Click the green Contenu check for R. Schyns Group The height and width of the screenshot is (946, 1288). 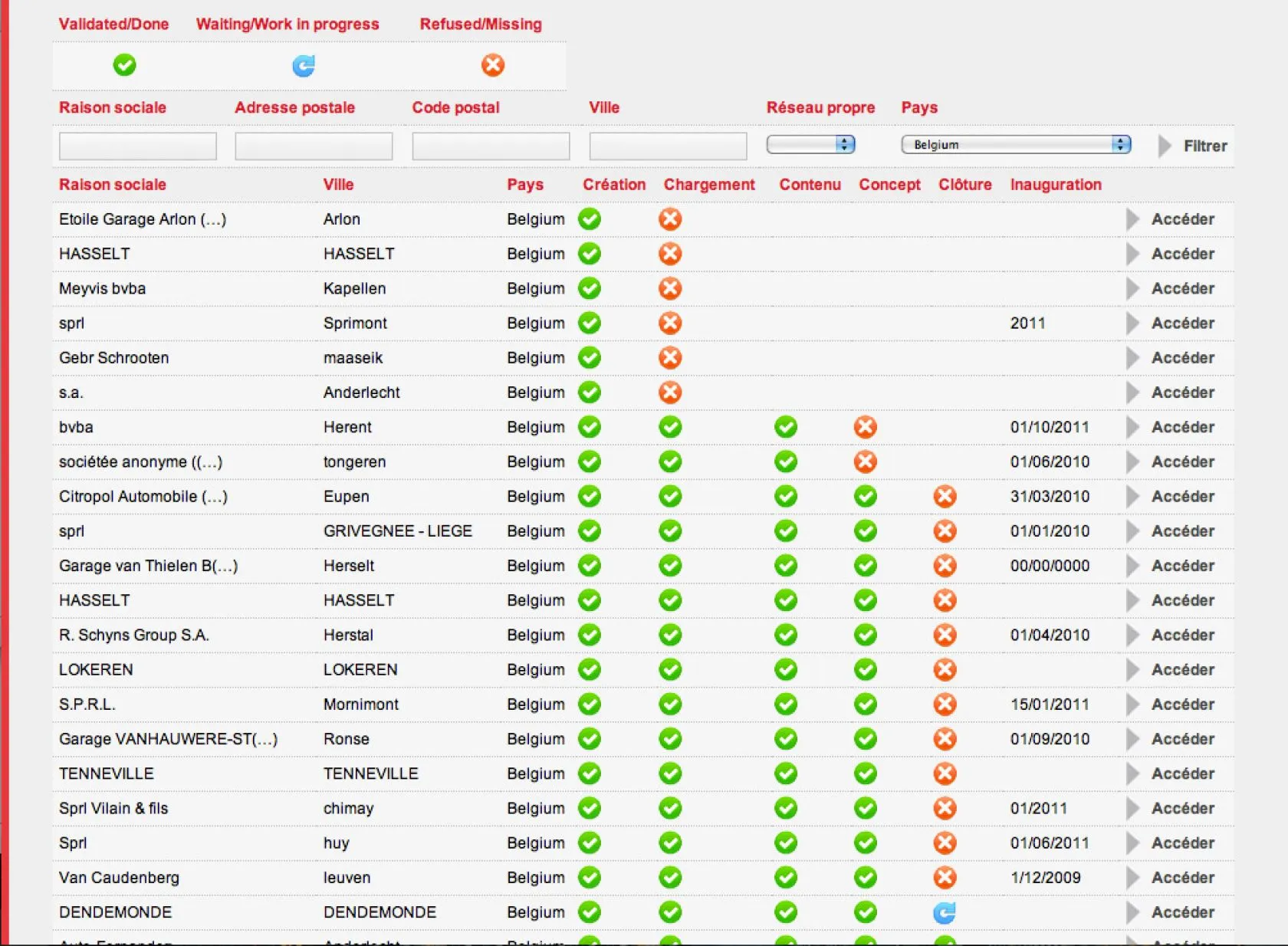[x=785, y=635]
